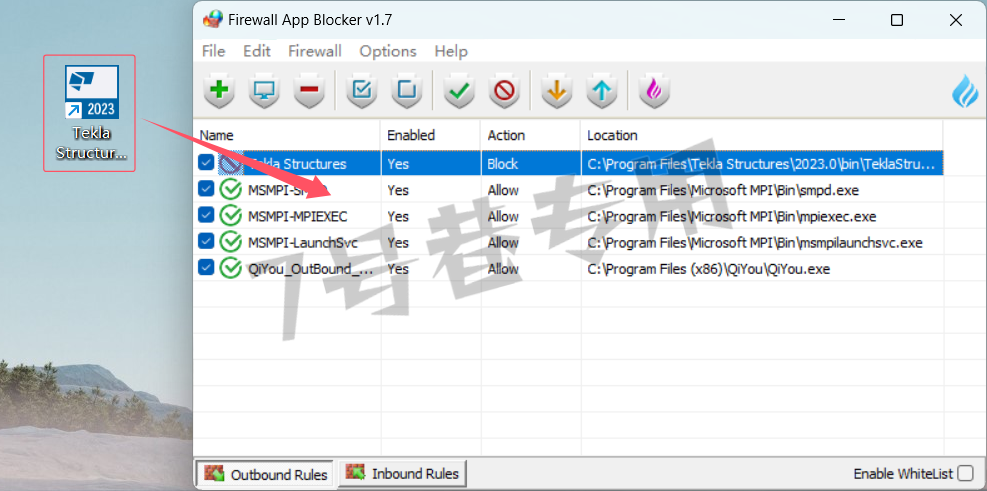Sort by the Enabled column header
Screen dimensions: 987x491
tap(431, 135)
